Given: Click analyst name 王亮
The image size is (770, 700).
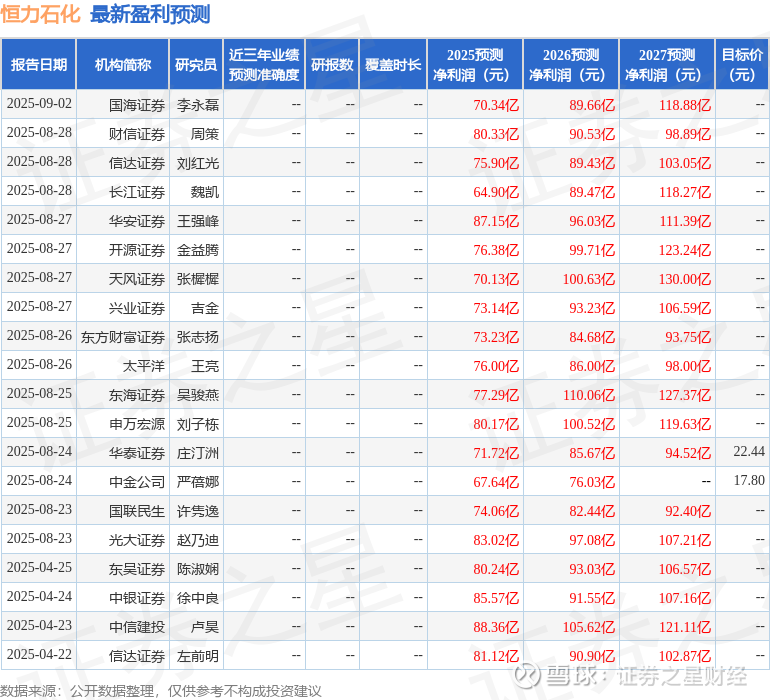Looking at the screenshot, I should coord(205,366).
